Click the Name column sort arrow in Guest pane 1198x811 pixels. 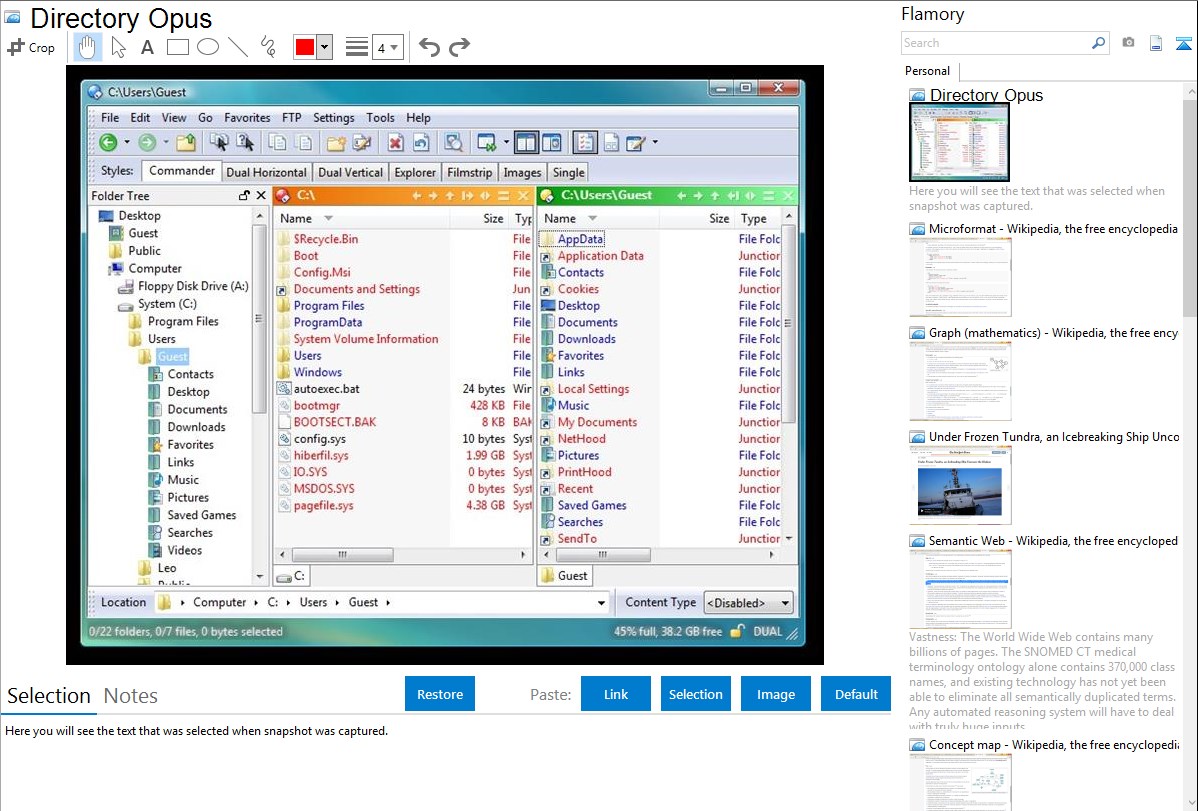(592, 219)
